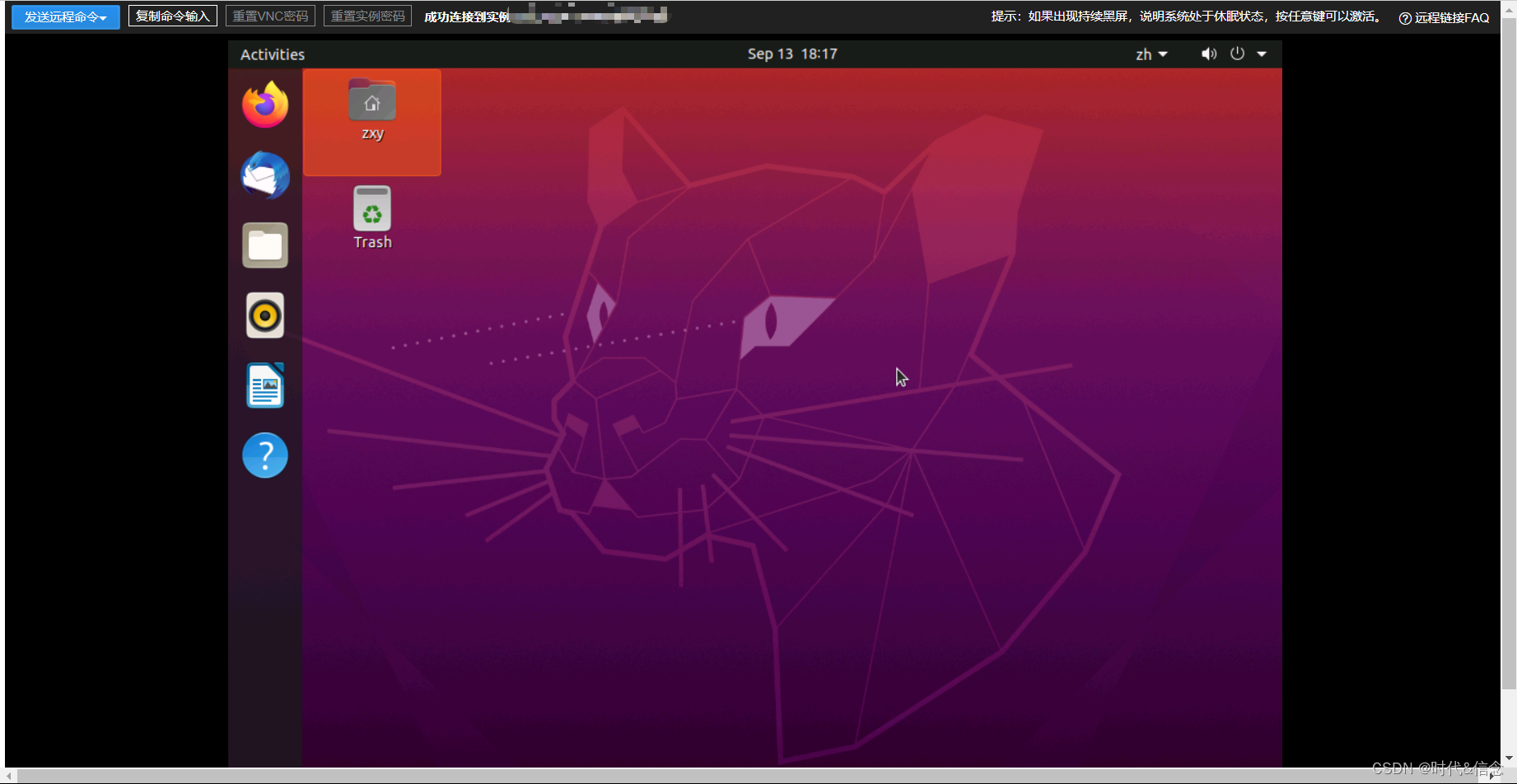Open the zh input language dropdown
The height and width of the screenshot is (784, 1517).
[1151, 54]
